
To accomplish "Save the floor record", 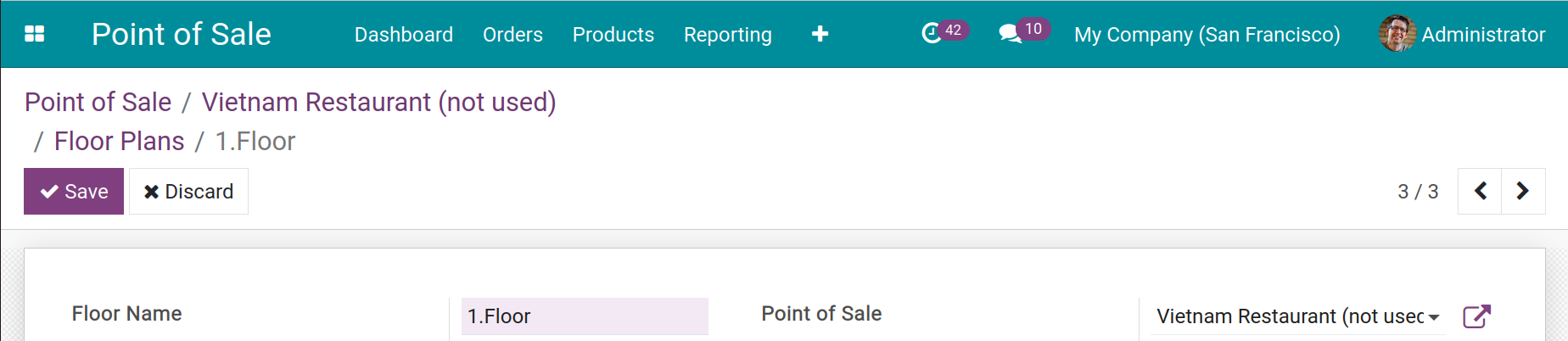I will tap(74, 191).
